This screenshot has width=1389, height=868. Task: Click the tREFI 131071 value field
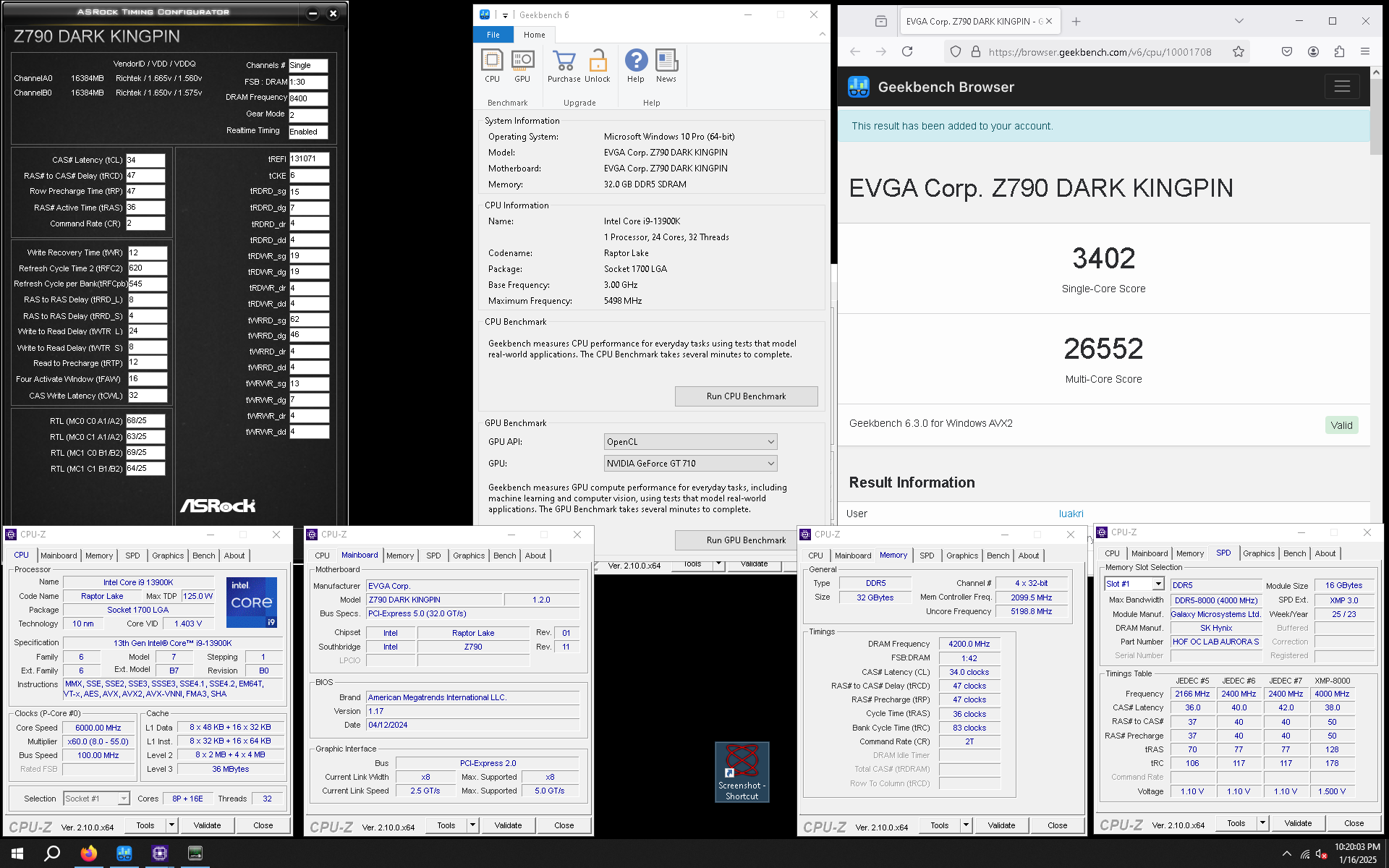tap(309, 159)
